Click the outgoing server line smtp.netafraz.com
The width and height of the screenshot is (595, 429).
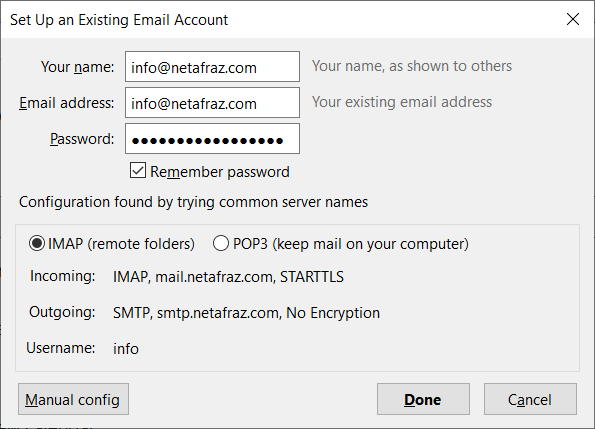(x=246, y=313)
